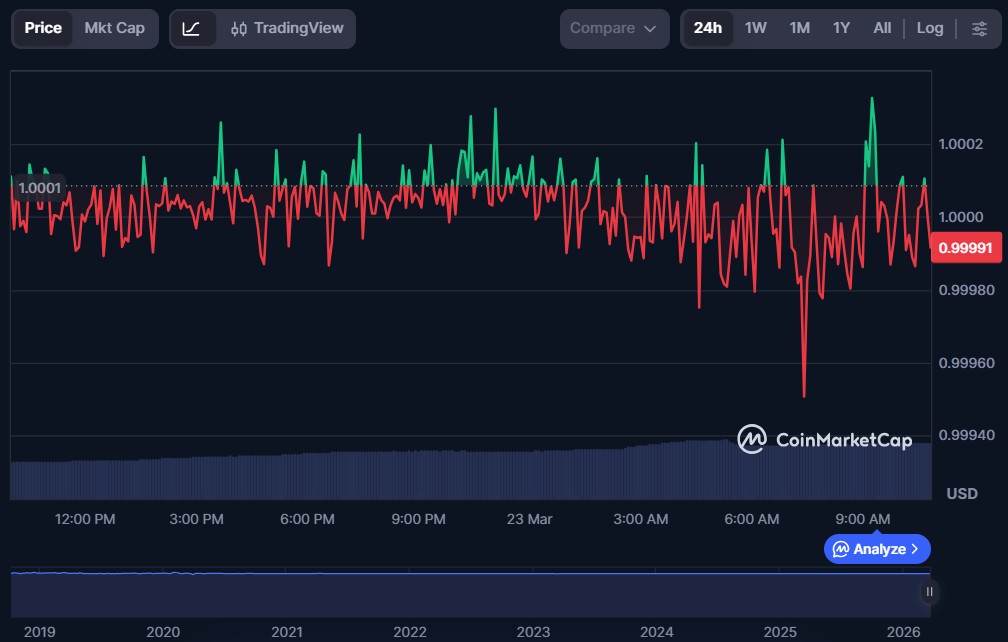Show the 1M time range
Screen dimensions: 1008x642
click(x=799, y=29)
